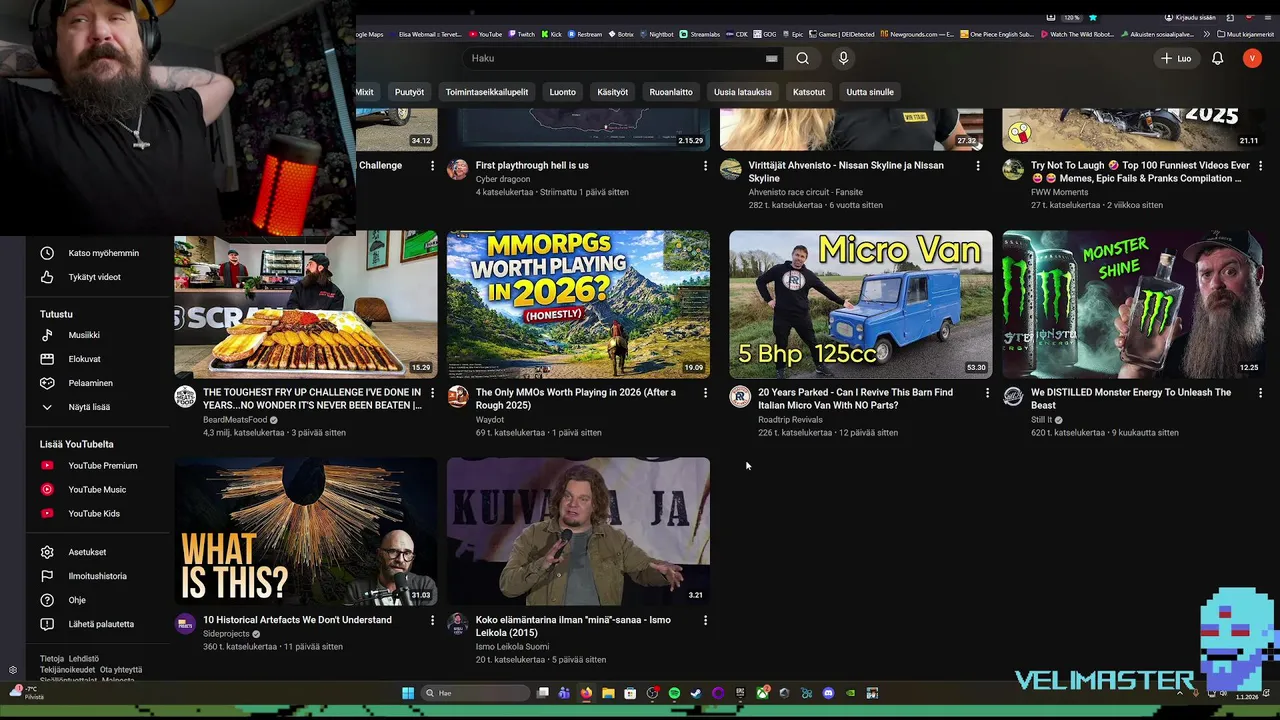The image size is (1280, 720).
Task: Open Still It channel avatar
Action: (x=1013, y=397)
